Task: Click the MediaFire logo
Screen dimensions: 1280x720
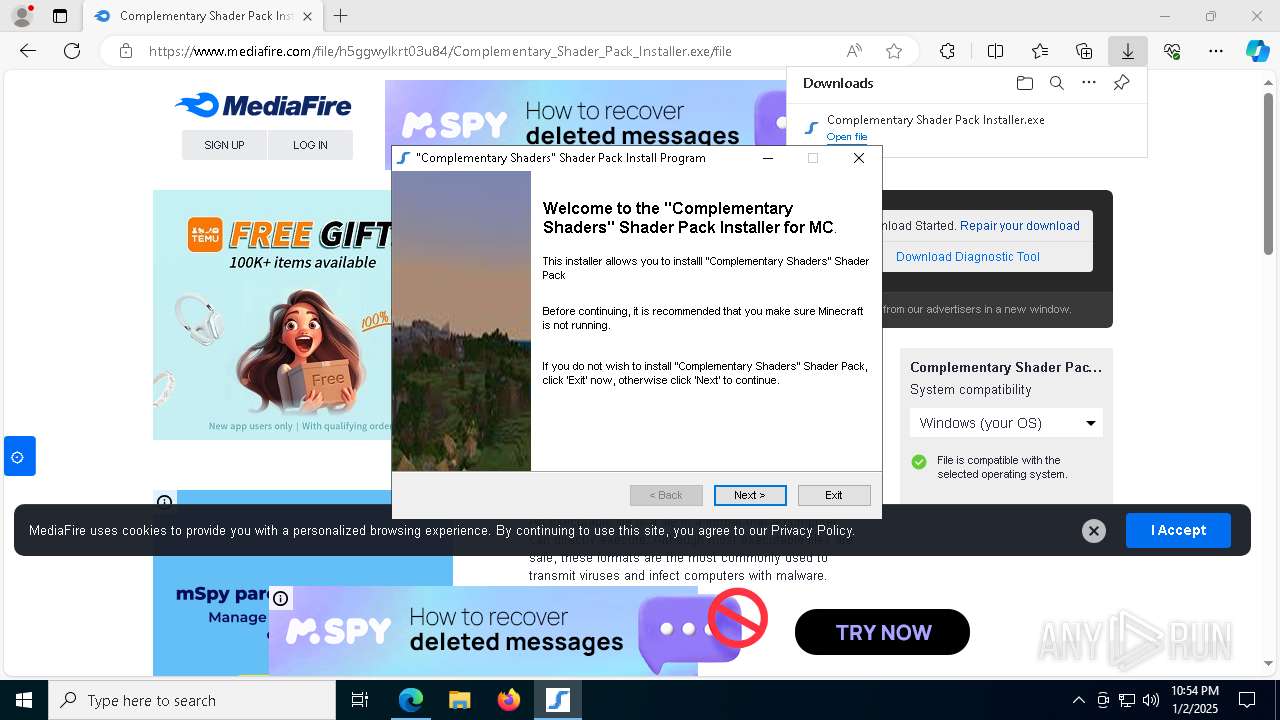Action: point(263,105)
